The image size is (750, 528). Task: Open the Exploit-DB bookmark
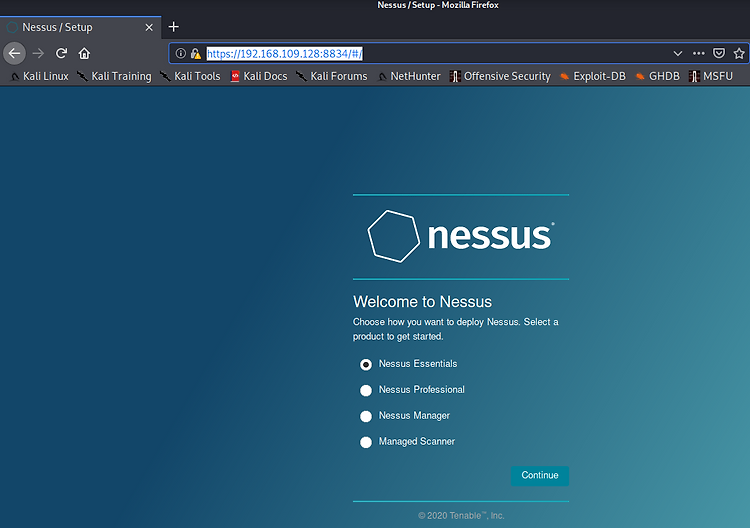[593, 76]
